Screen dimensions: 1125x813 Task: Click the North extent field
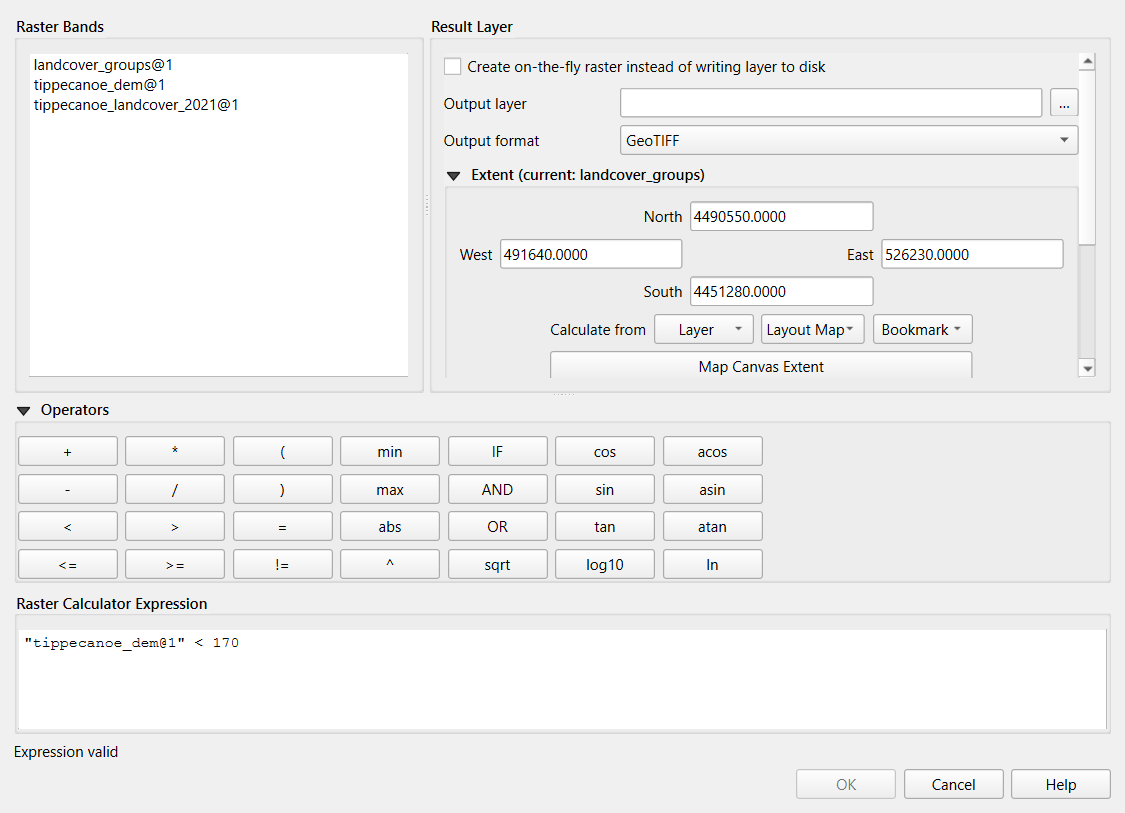tap(781, 217)
